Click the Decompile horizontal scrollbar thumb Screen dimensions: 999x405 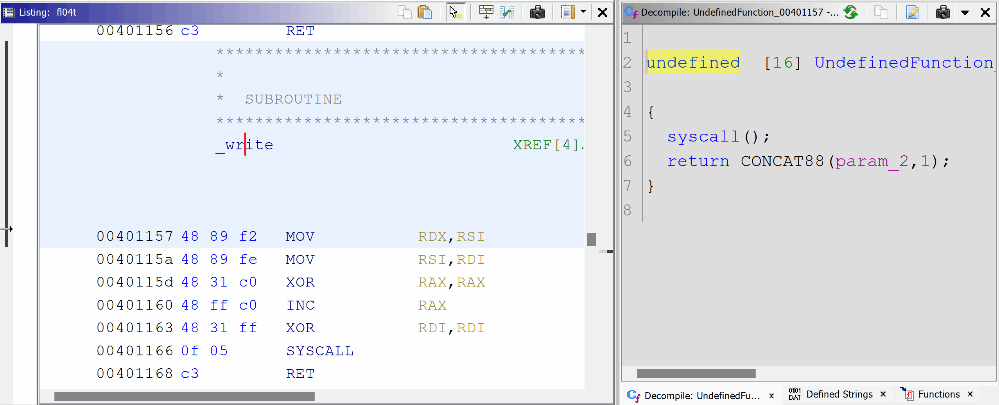696,373
